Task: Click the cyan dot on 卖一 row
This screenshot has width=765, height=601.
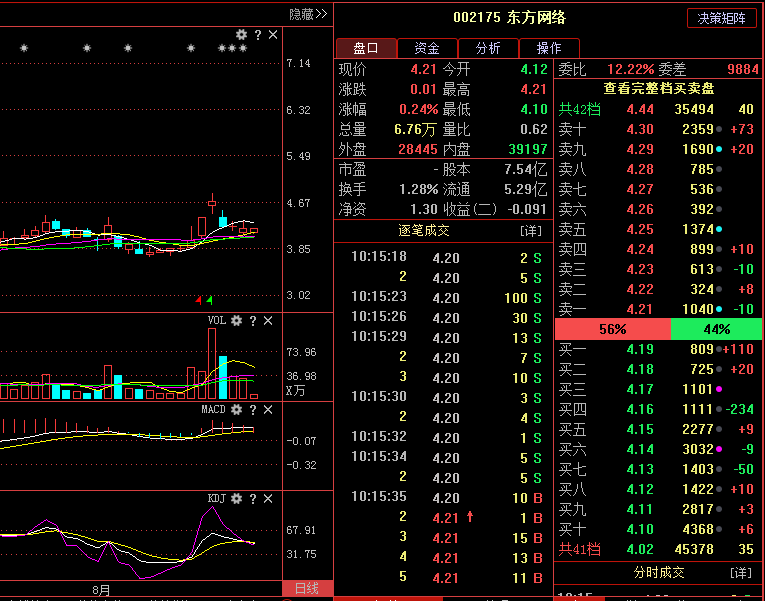Action: click(x=719, y=309)
